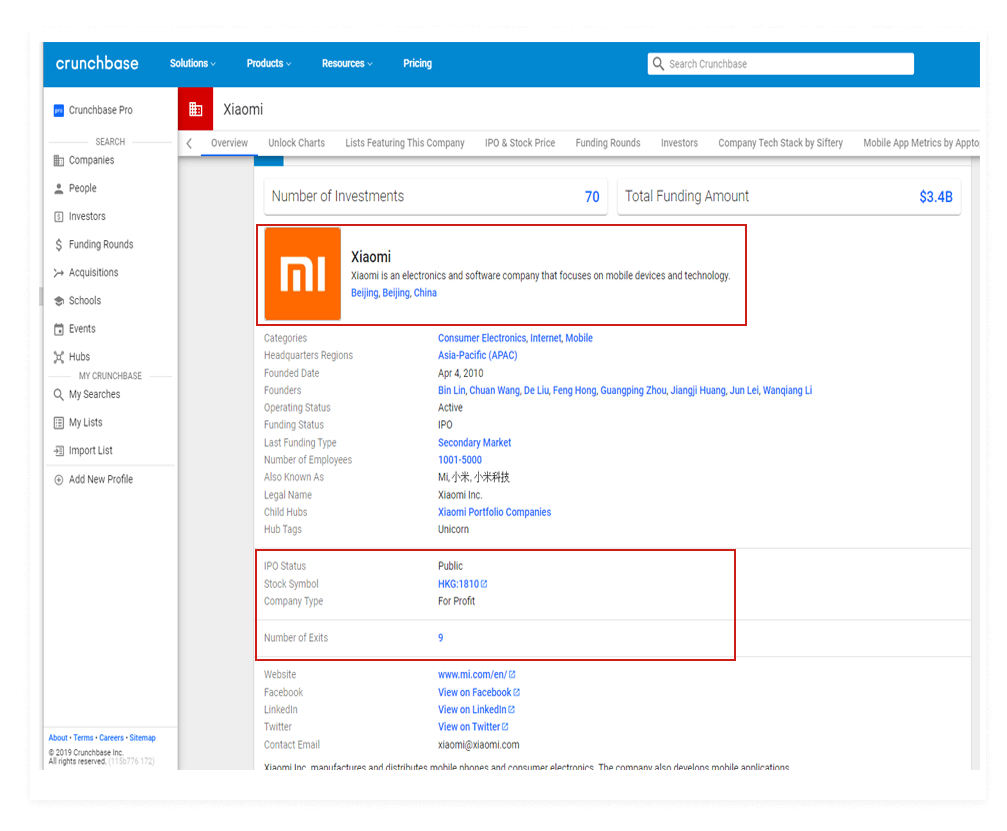Click the Import List icon
The image size is (1007, 831).
tap(58, 451)
